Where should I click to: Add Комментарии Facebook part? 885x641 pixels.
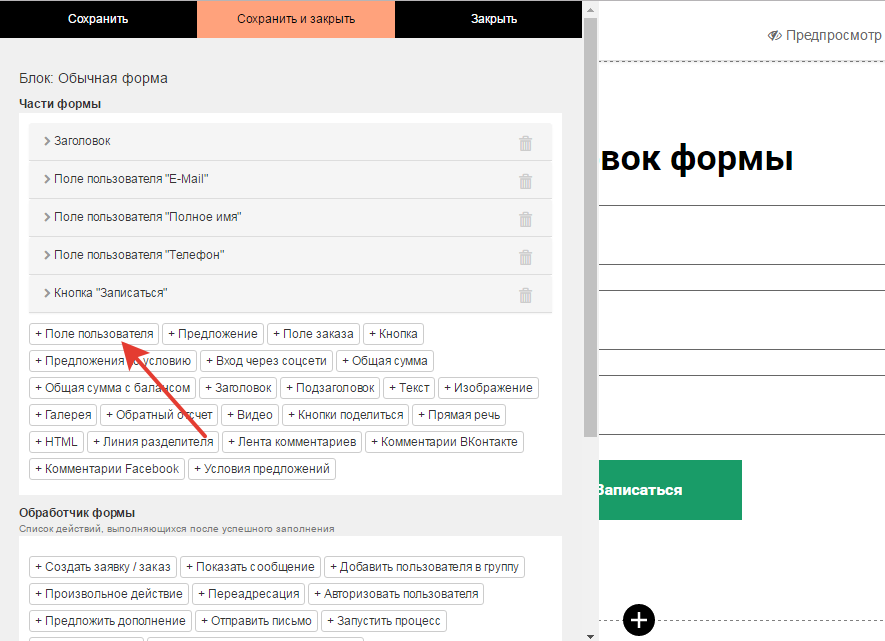107,469
